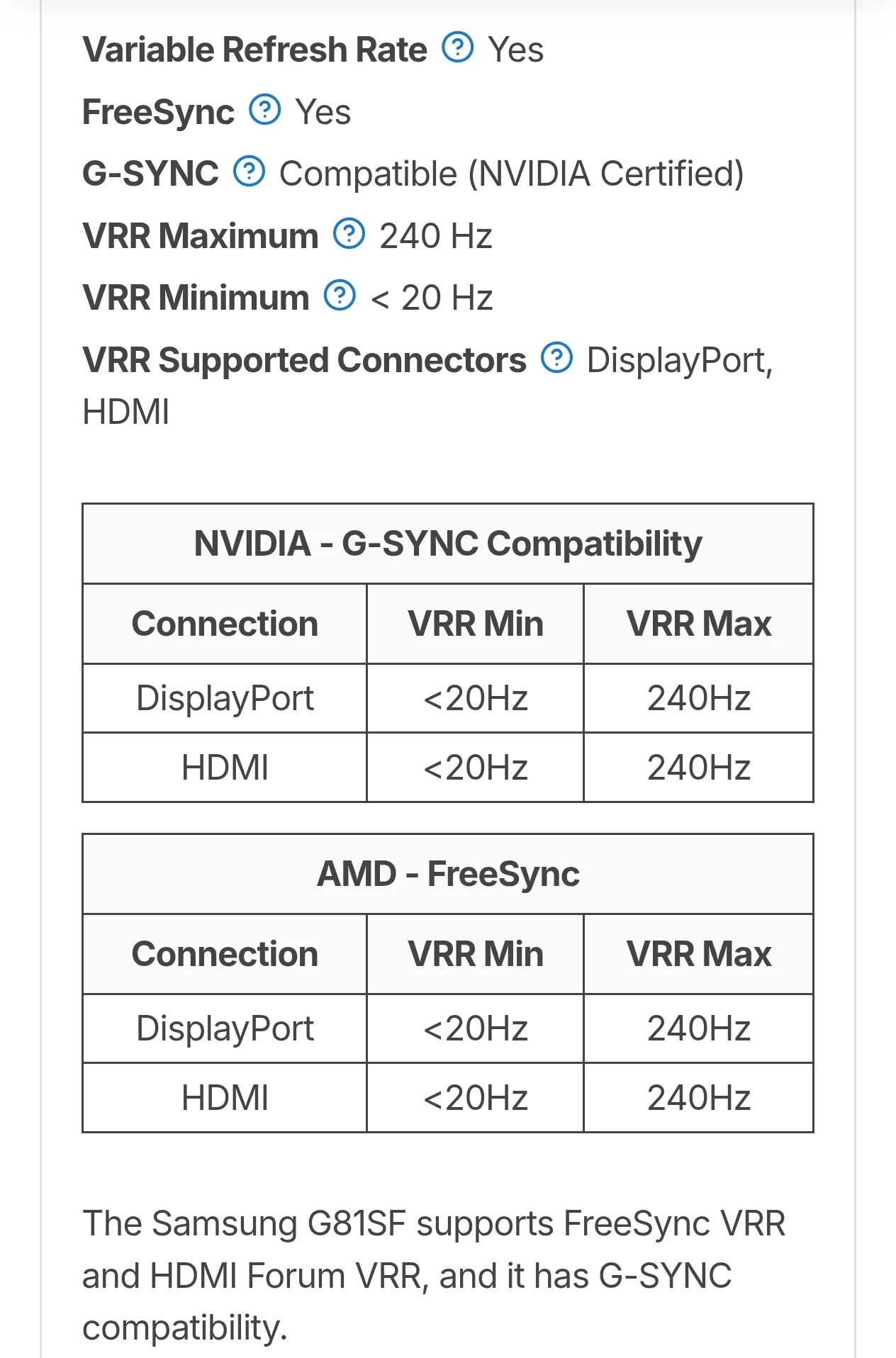
Task: Open help for VRR Supported Connectors
Action: 556,358
